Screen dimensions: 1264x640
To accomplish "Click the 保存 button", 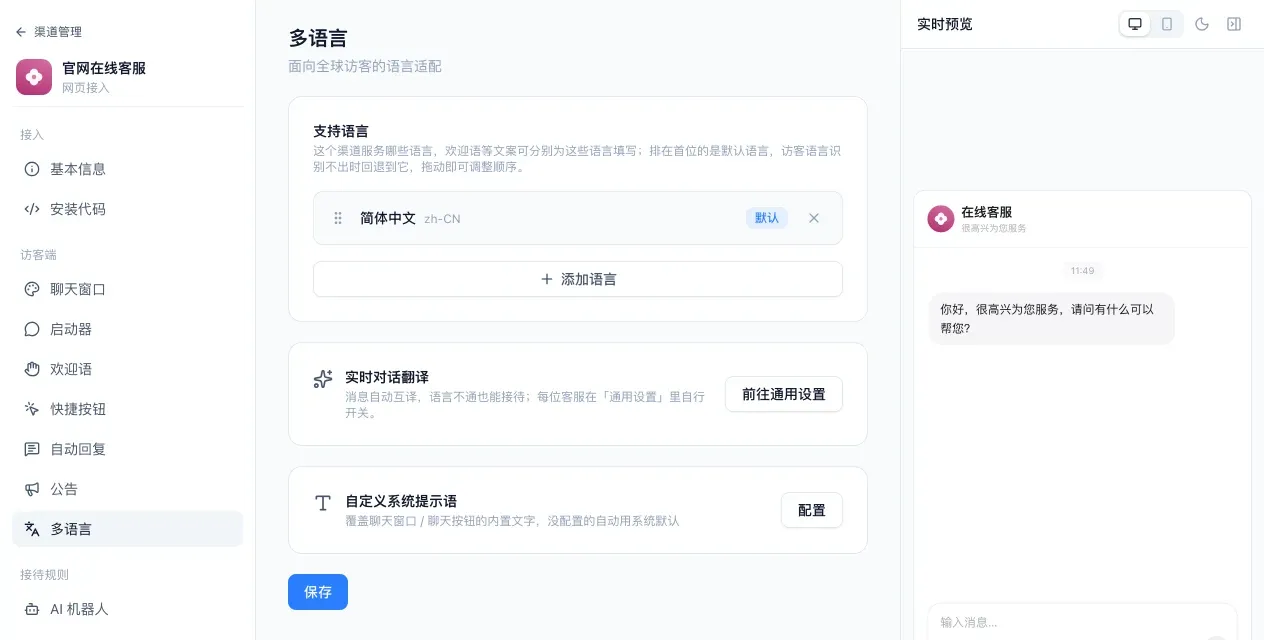I will pyautogui.click(x=318, y=592).
